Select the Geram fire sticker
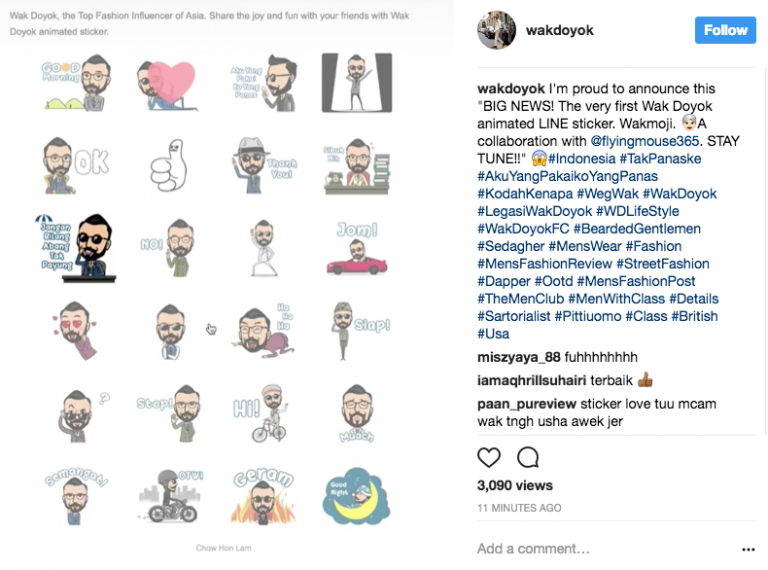The image size is (768, 570). [263, 496]
